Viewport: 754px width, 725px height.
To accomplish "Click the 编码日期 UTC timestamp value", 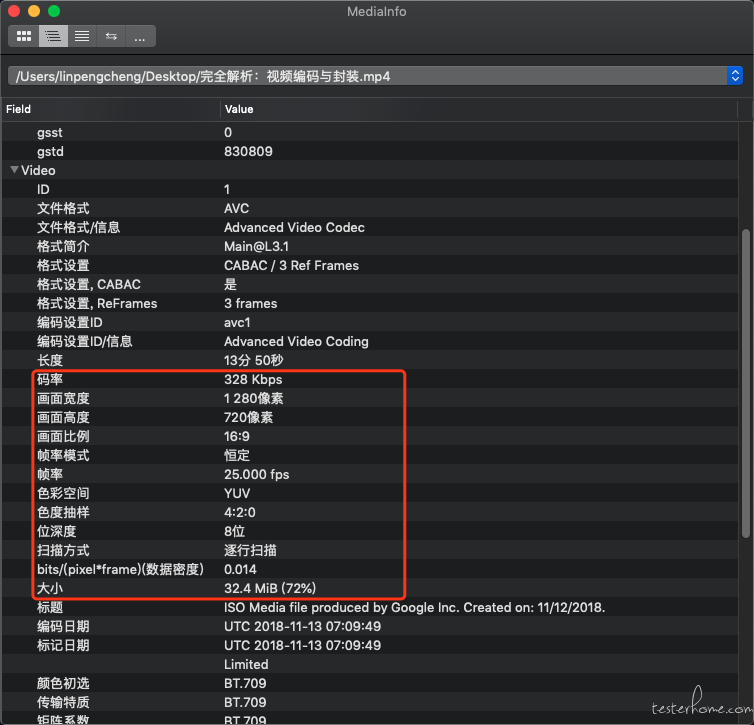I will pyautogui.click(x=302, y=626).
